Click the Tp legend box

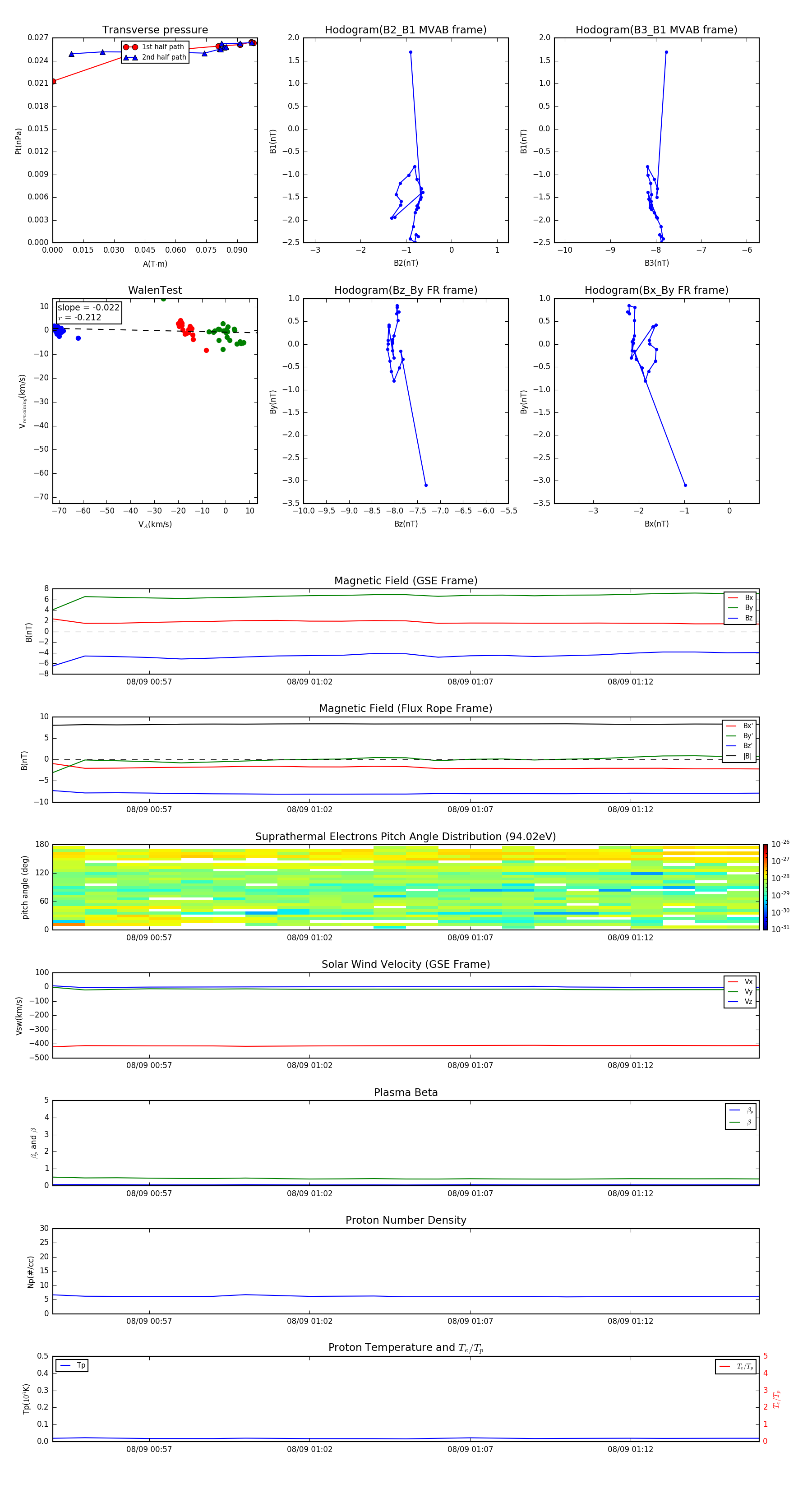(x=72, y=1365)
